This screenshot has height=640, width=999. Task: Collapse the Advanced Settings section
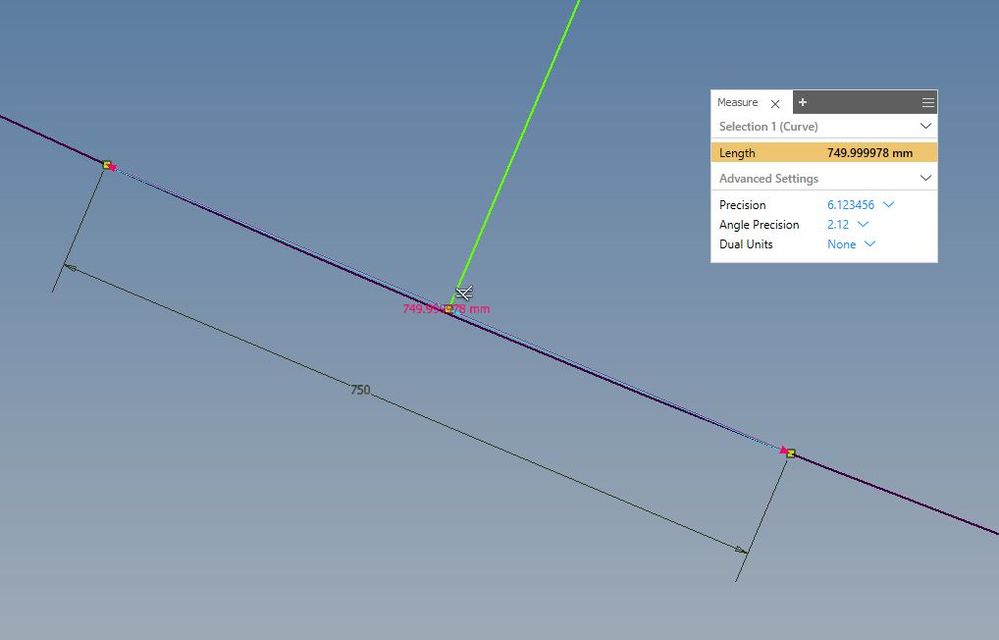925,178
